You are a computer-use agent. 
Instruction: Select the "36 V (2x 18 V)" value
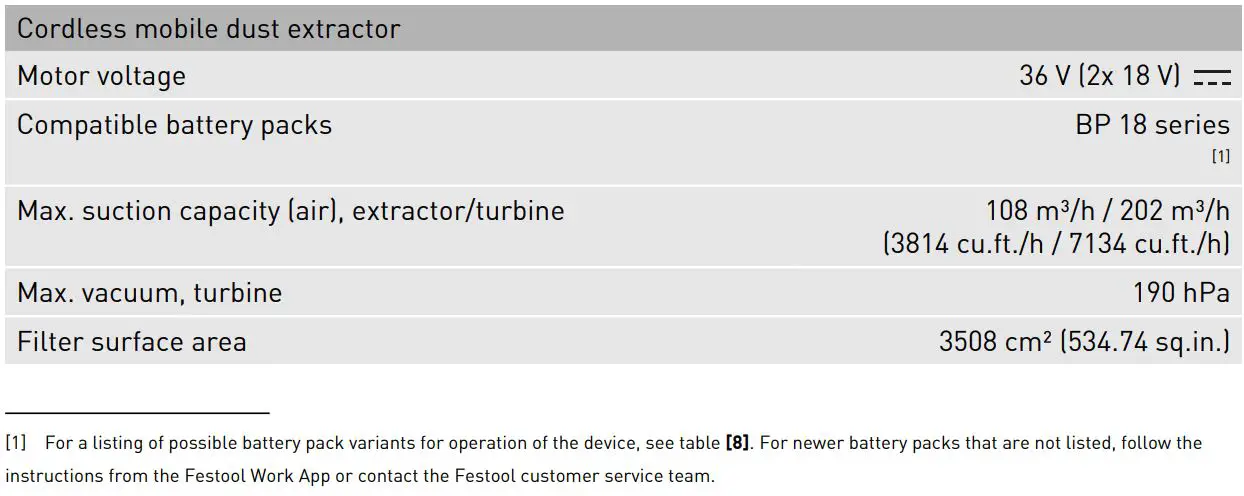pos(1099,76)
